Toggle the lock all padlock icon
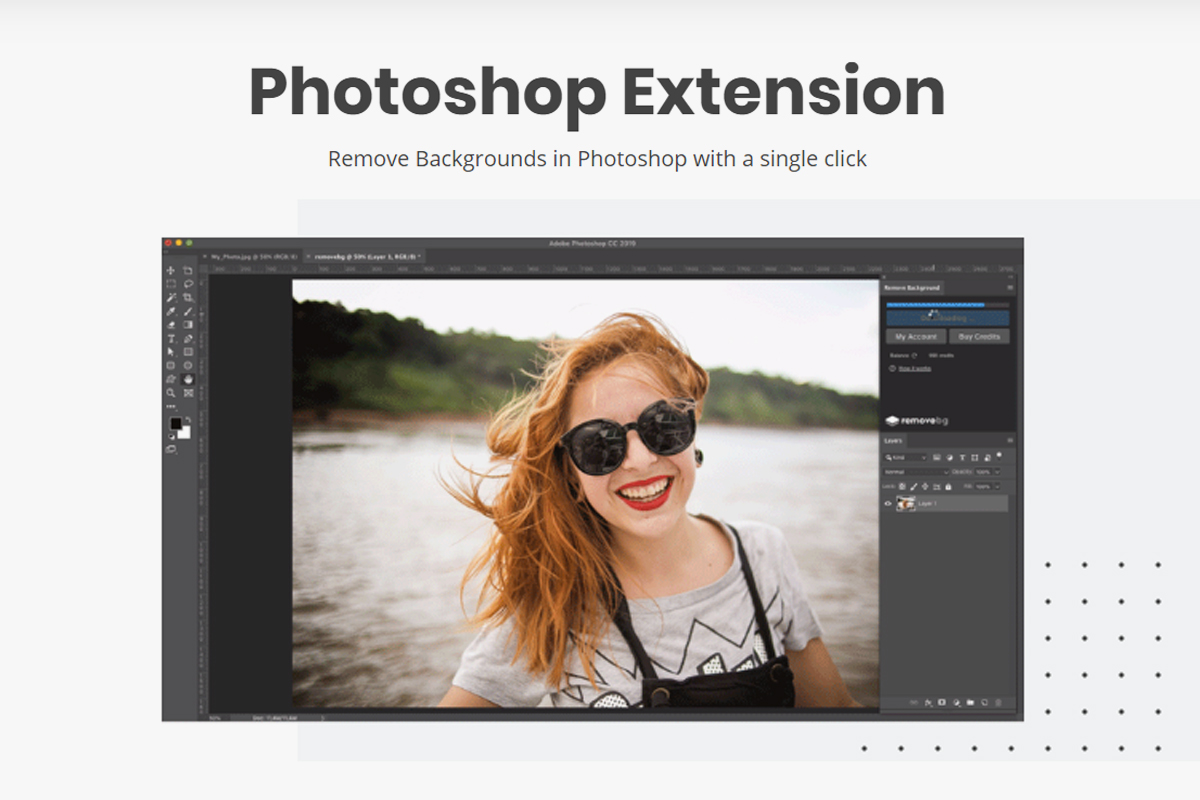This screenshot has height=800, width=1200. click(948, 487)
